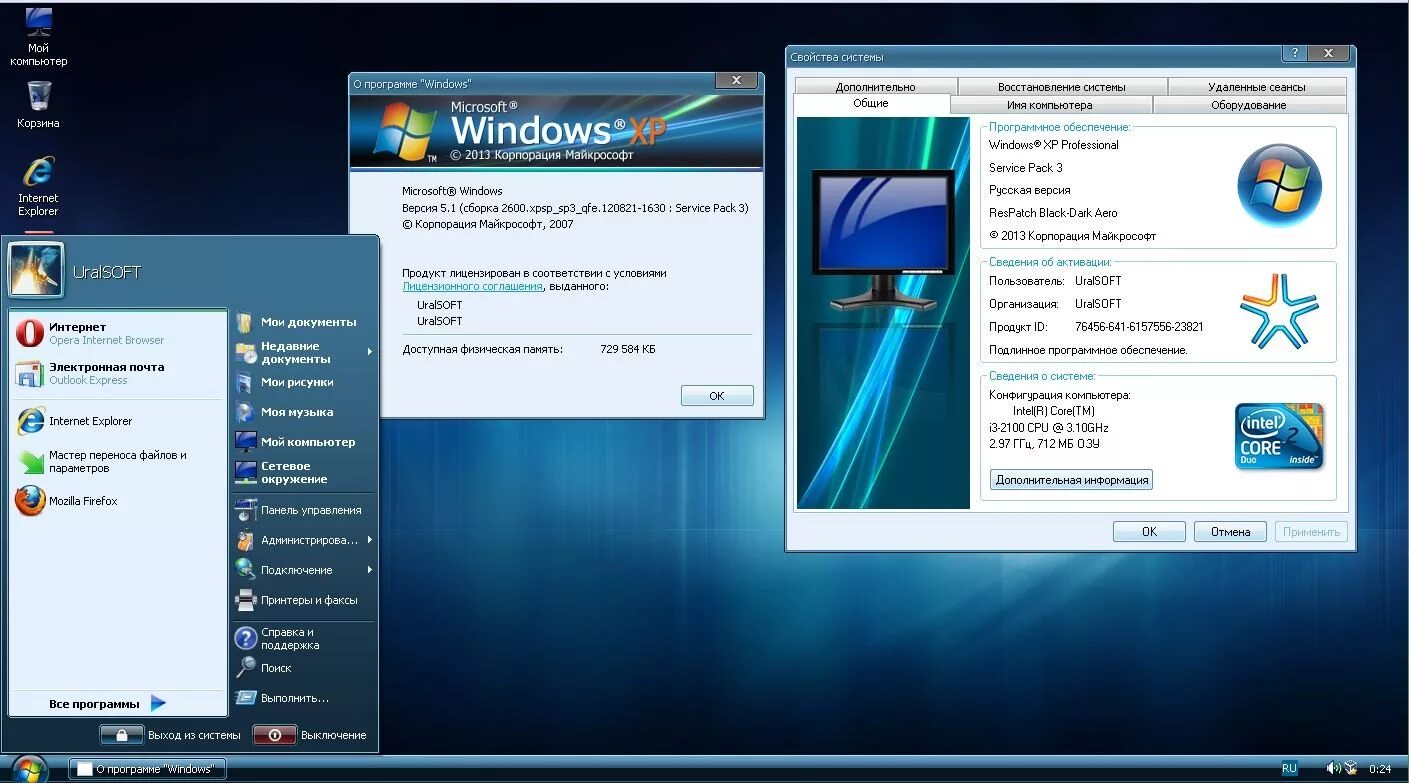Image resolution: width=1409 pixels, height=783 pixels.
Task: Launch Mozilla Firefox from Start menu
Action: (x=30, y=501)
